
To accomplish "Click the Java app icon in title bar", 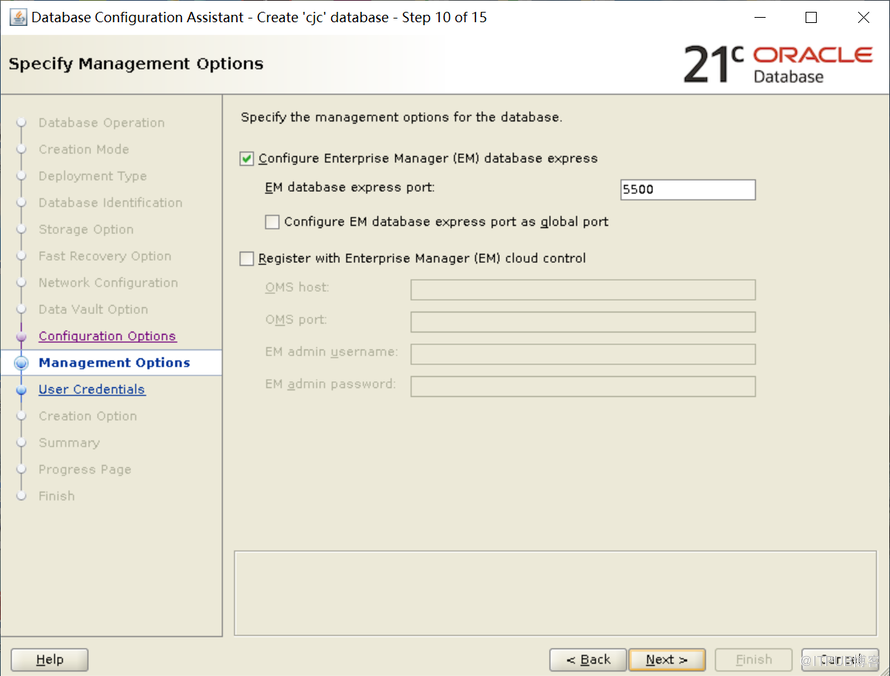I will pos(18,18).
